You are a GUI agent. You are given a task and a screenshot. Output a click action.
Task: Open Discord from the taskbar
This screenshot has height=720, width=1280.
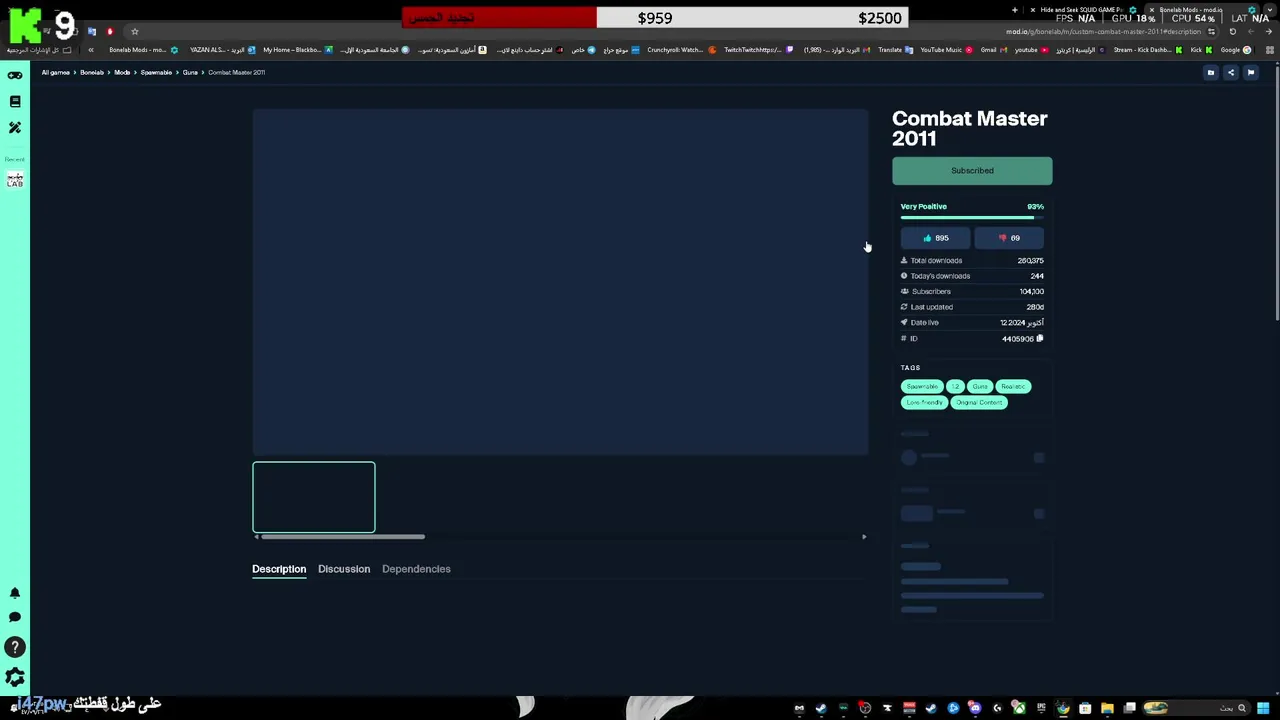point(975,708)
